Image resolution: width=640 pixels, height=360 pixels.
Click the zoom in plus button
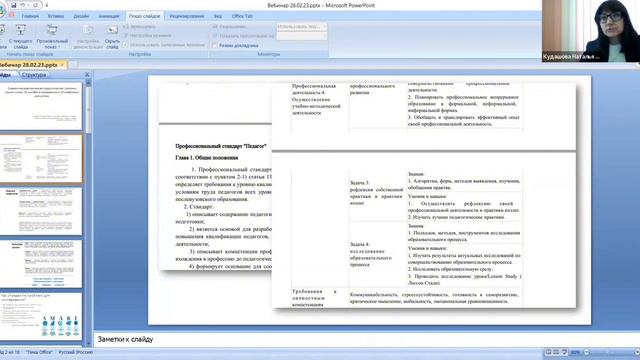637,352
